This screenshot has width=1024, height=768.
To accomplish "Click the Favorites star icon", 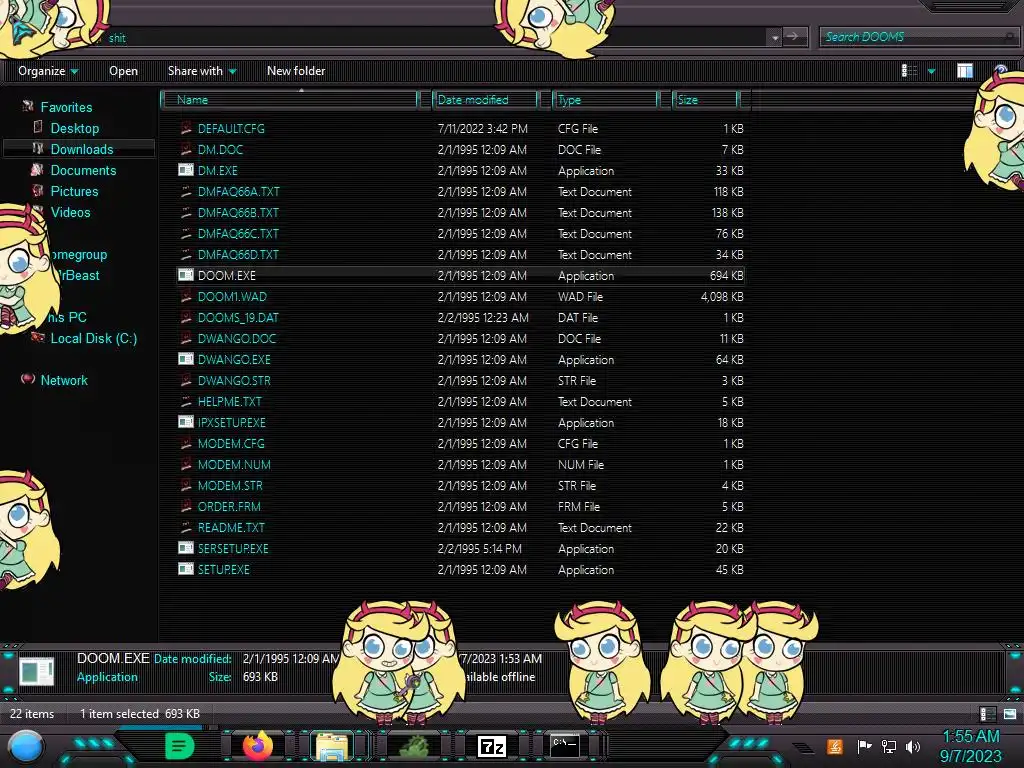I will 27,106.
